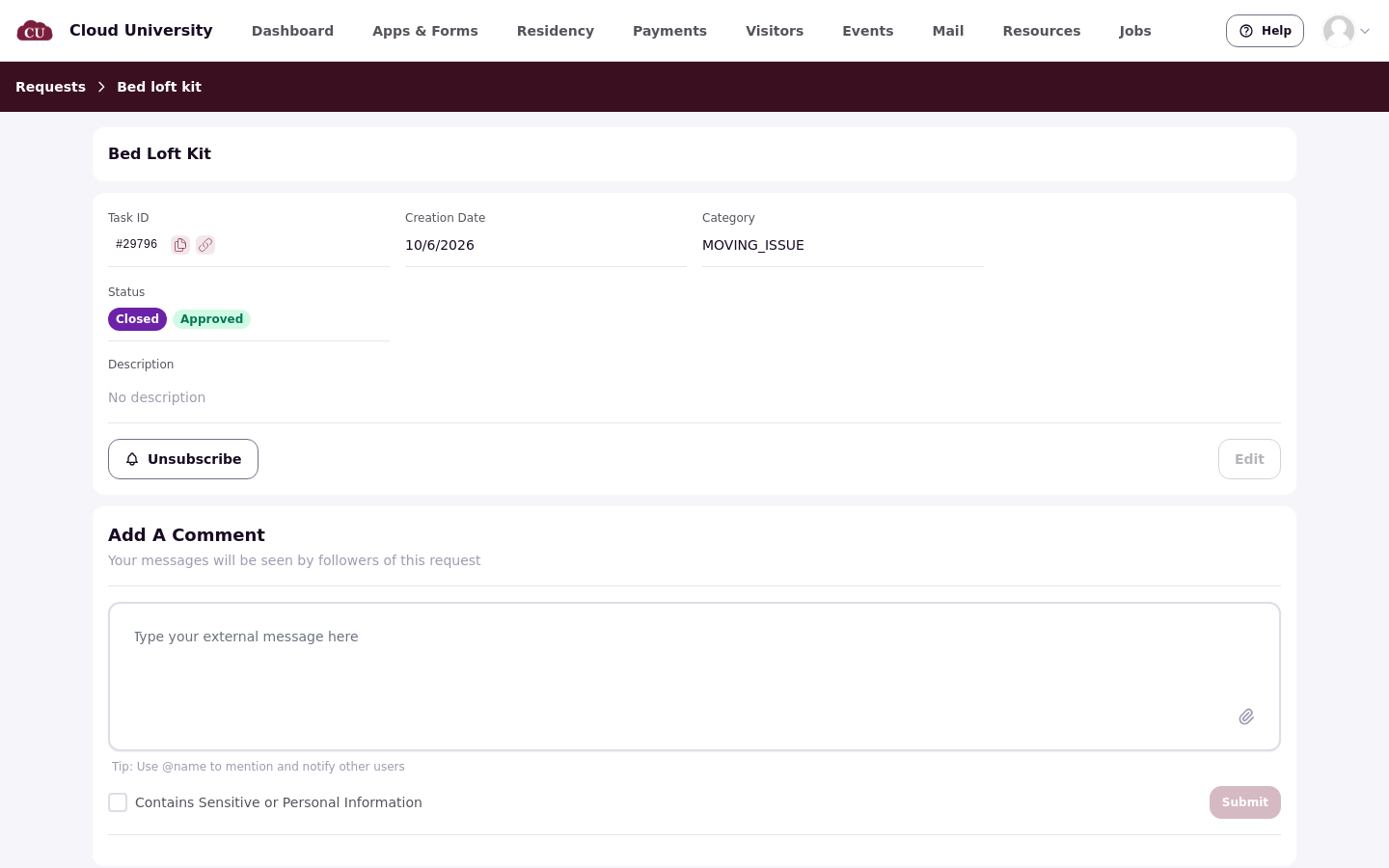Viewport: 1389px width, 868px height.
Task: Select the MOVING_ISSUE category value
Action: pyautogui.click(x=753, y=245)
